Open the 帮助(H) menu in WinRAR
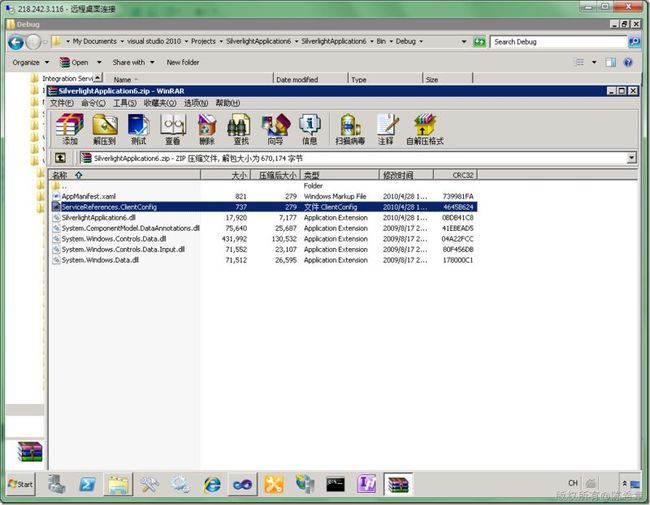 (228, 103)
